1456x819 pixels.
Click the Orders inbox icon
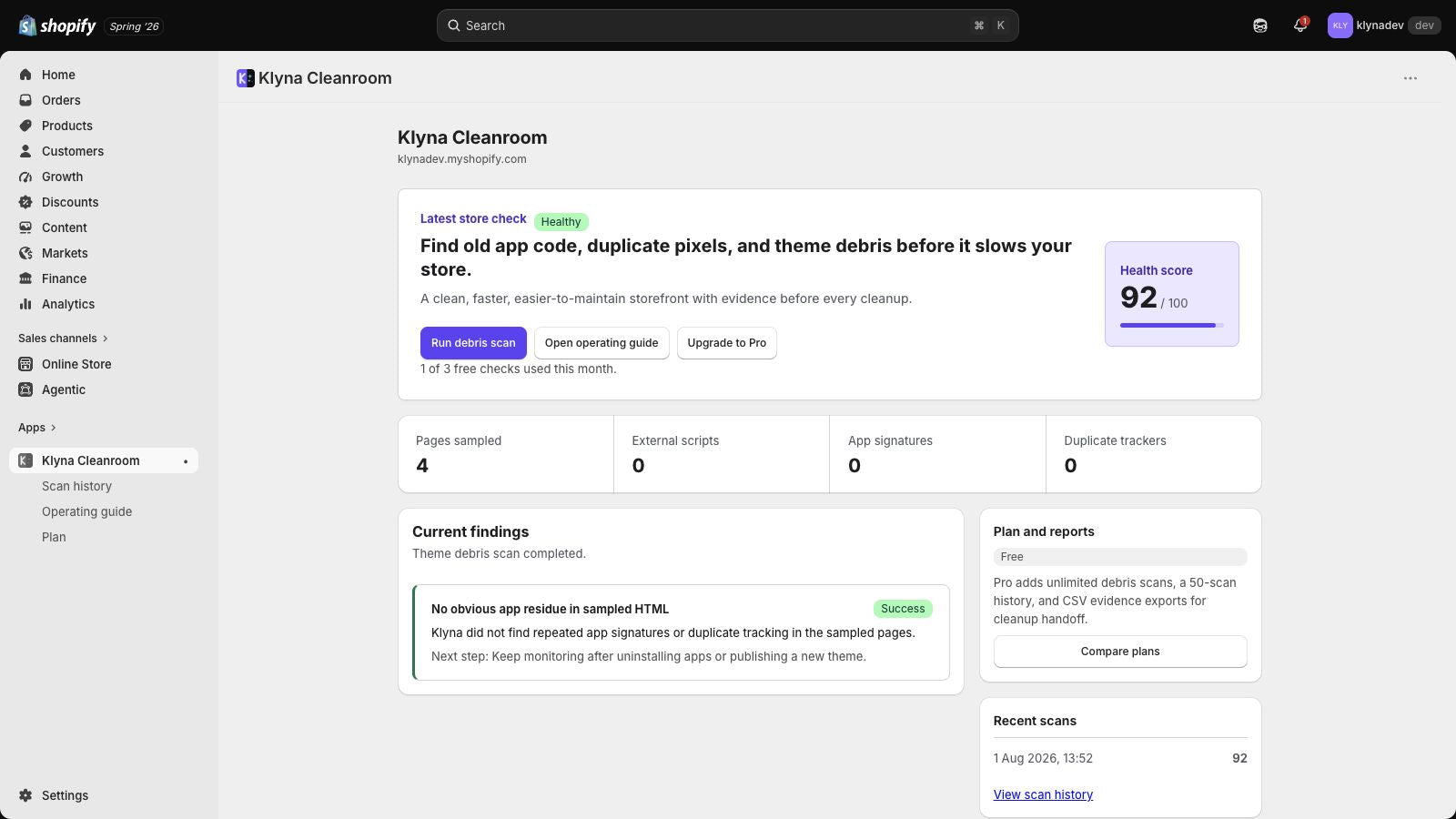pyautogui.click(x=25, y=100)
